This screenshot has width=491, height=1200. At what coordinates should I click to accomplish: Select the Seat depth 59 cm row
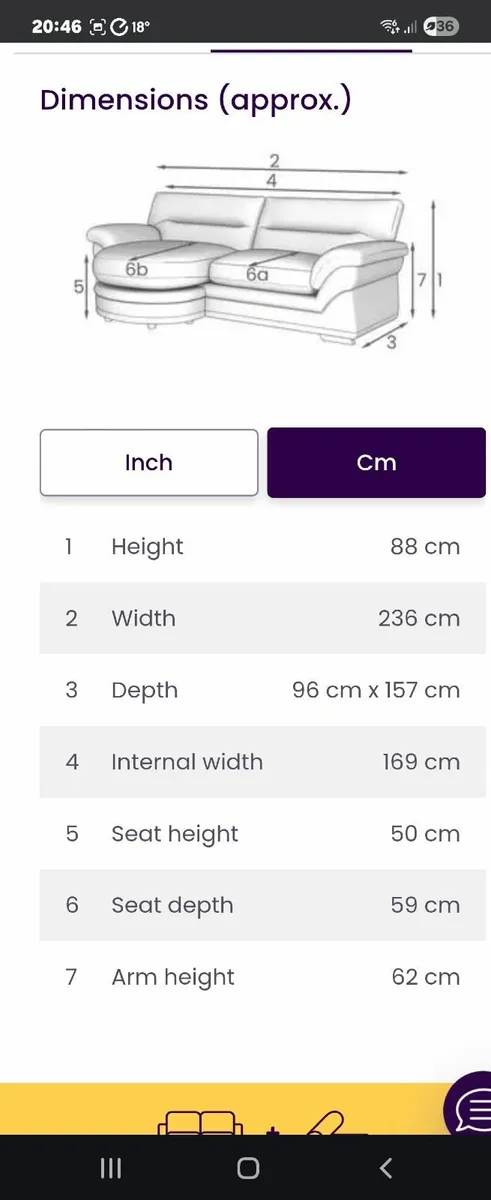pos(263,906)
